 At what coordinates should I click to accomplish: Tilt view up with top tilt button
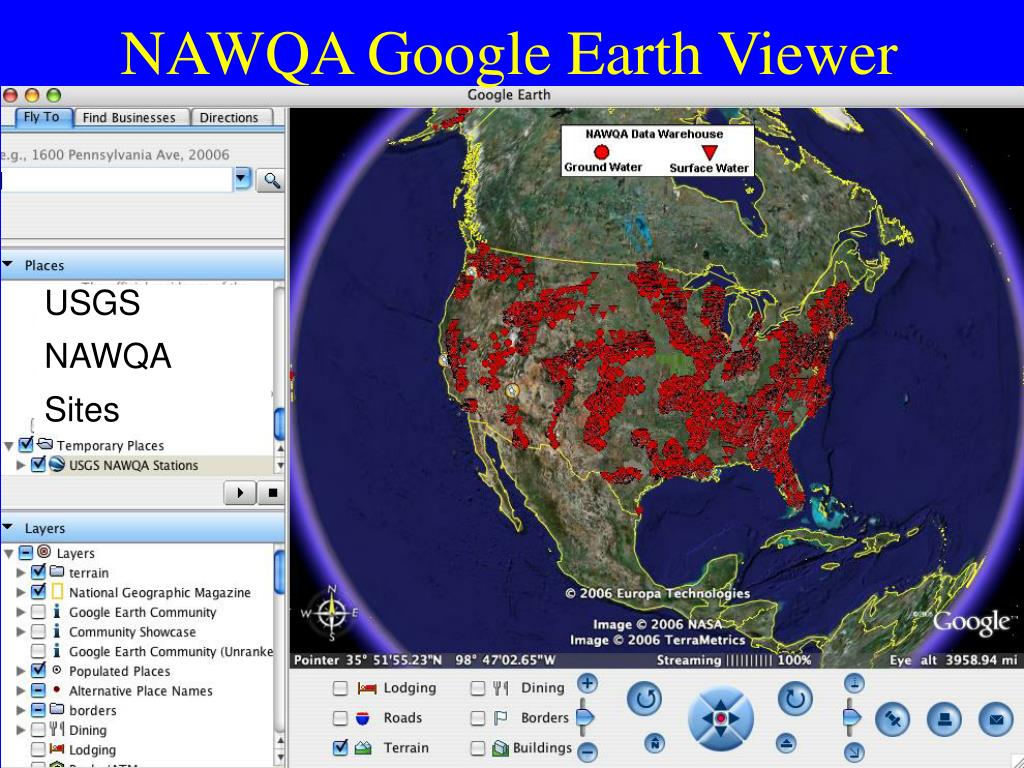854,684
